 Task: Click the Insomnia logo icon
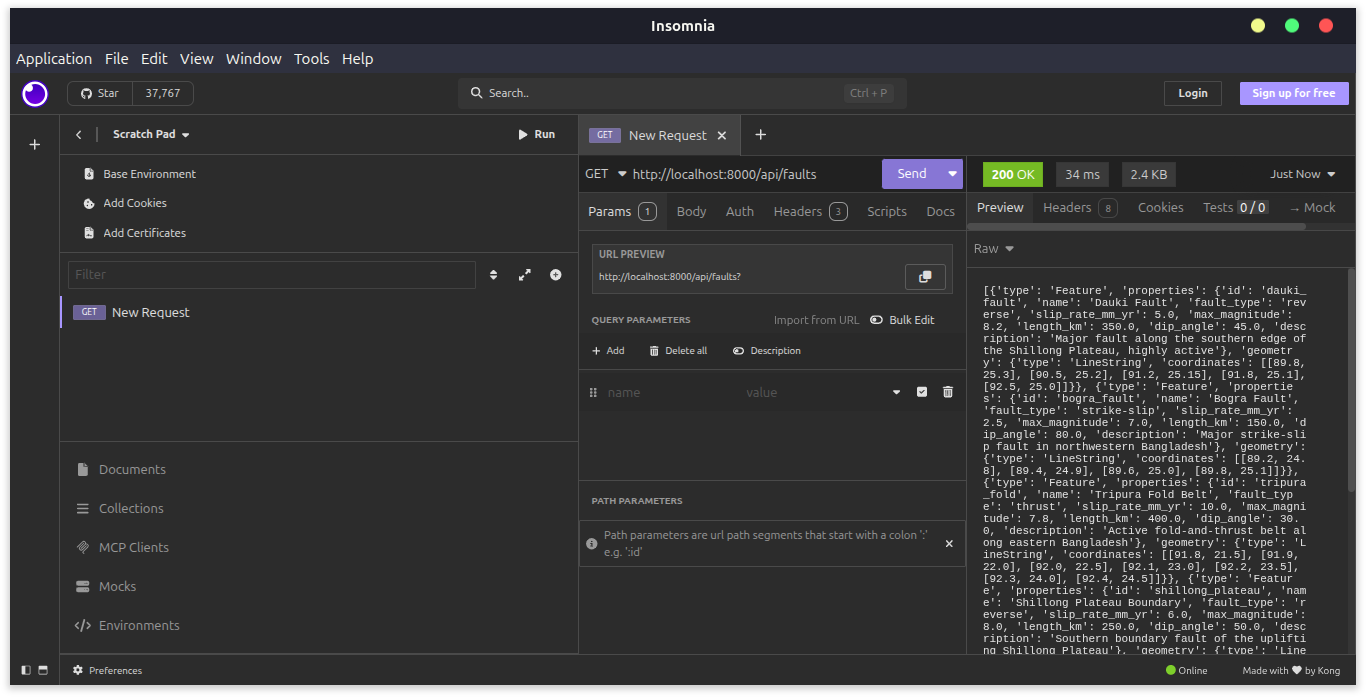click(x=35, y=94)
